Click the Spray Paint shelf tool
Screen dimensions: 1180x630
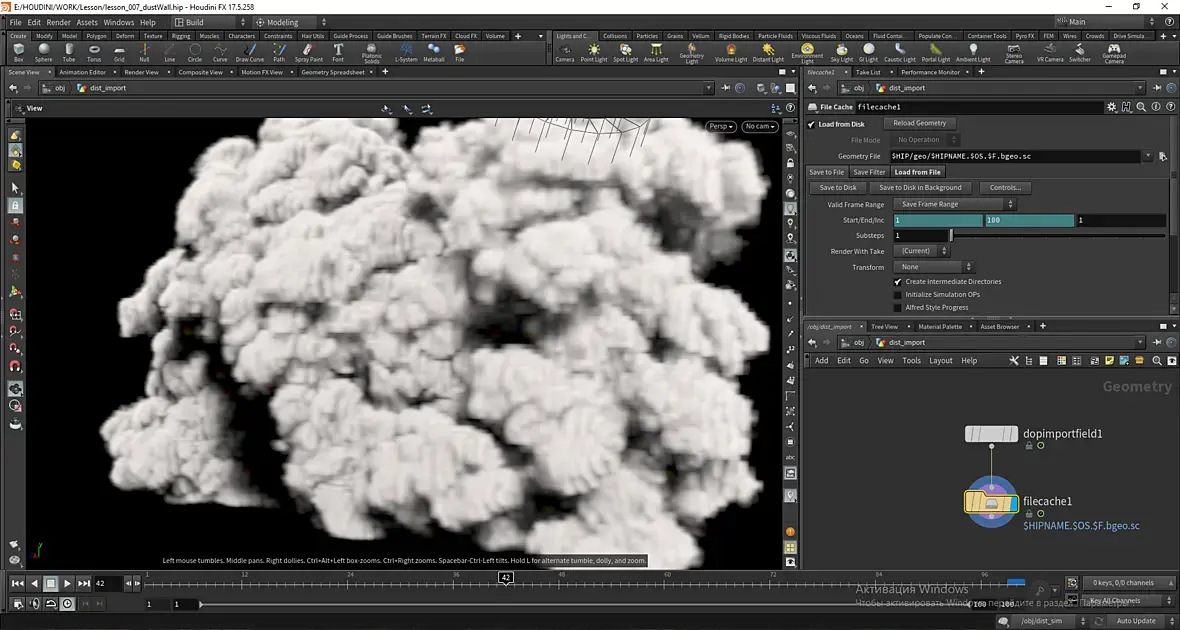click(309, 52)
